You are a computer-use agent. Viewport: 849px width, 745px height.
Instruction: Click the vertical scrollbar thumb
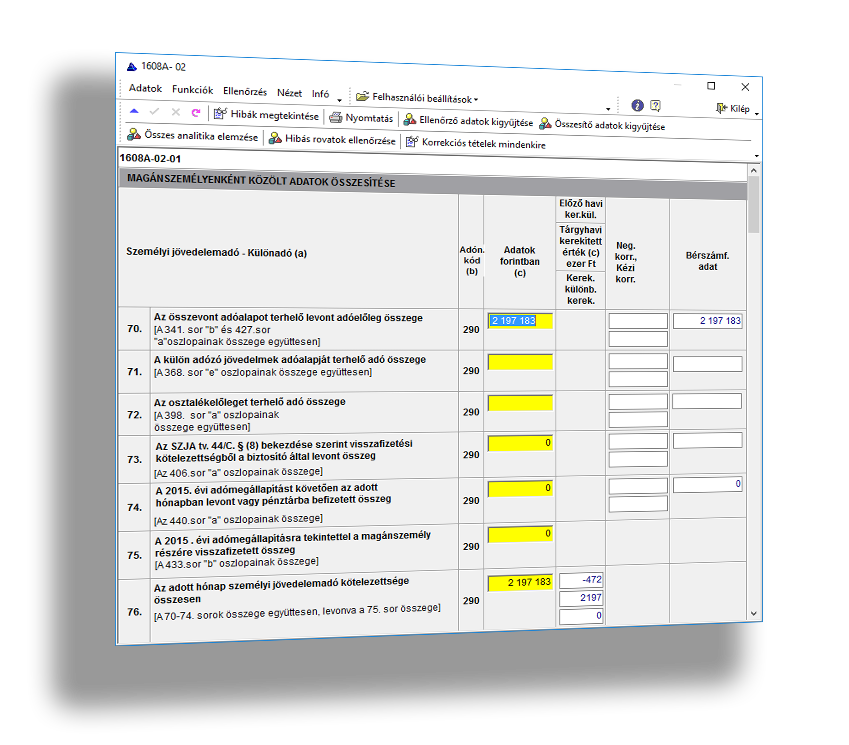pos(753,205)
